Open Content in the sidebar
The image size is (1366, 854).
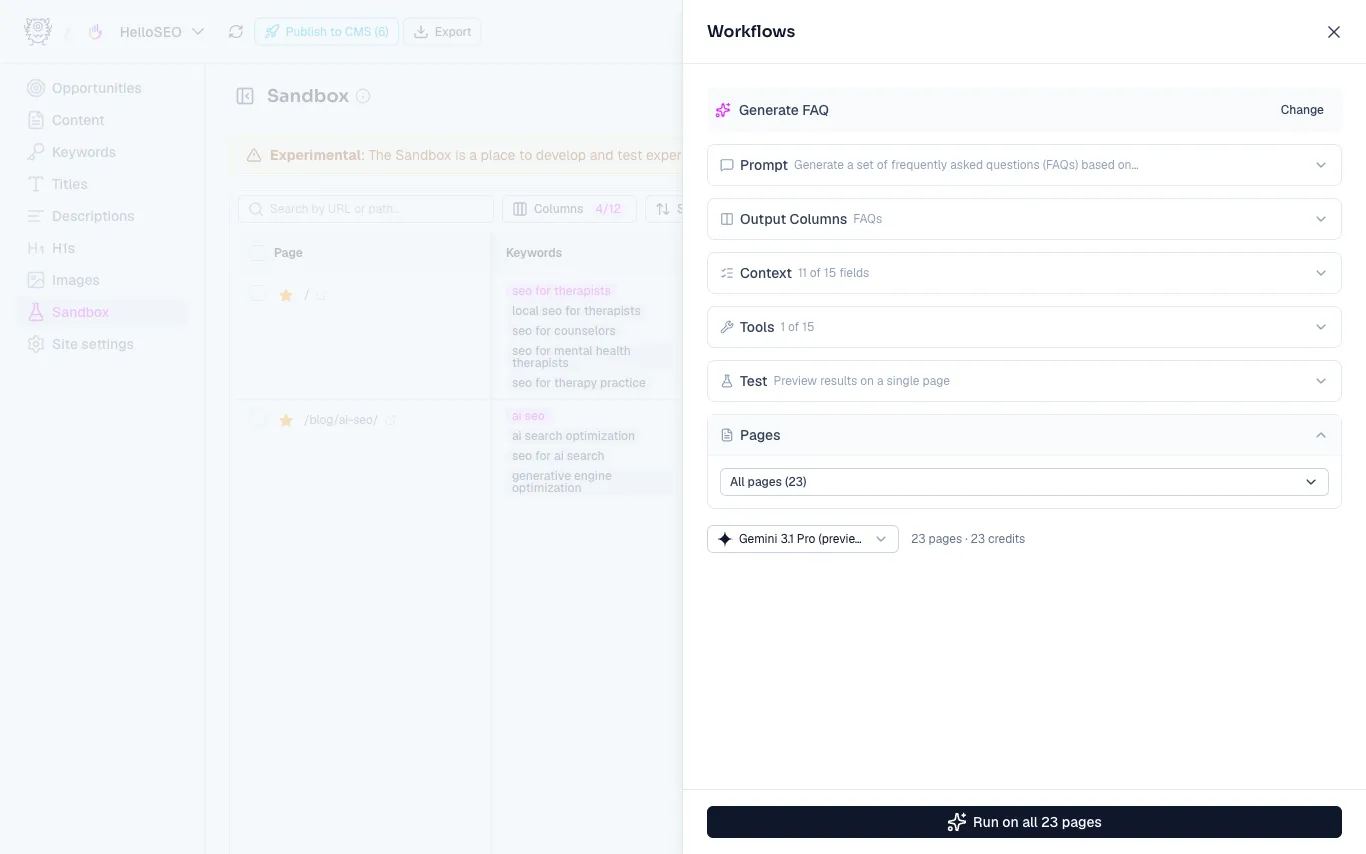(x=78, y=120)
